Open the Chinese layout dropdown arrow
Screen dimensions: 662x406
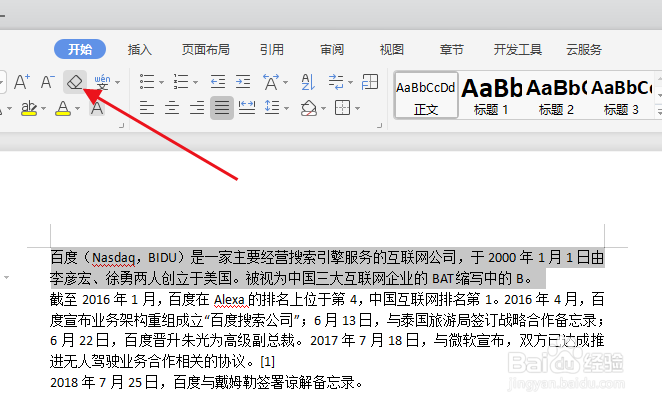point(286,82)
